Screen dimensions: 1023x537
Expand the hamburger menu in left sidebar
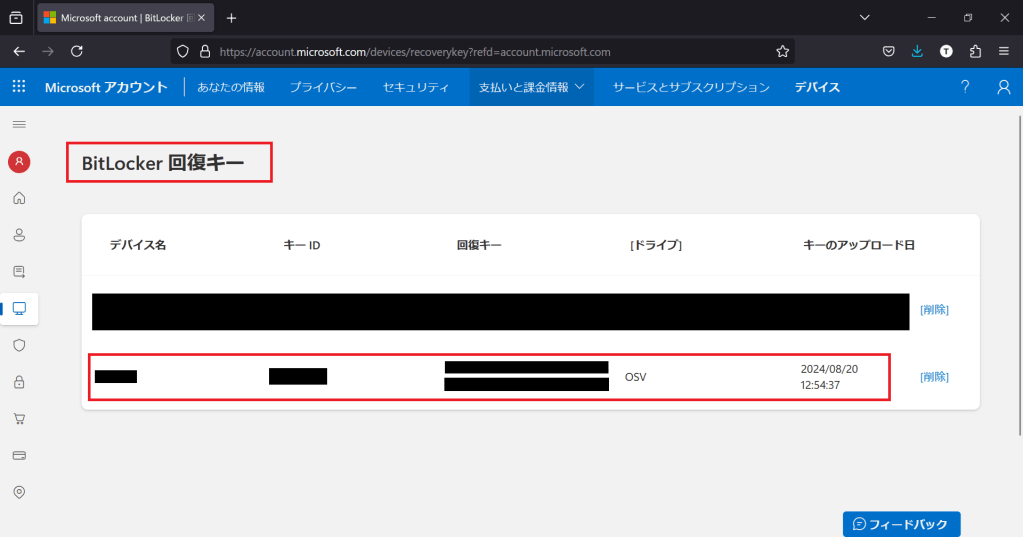click(19, 124)
